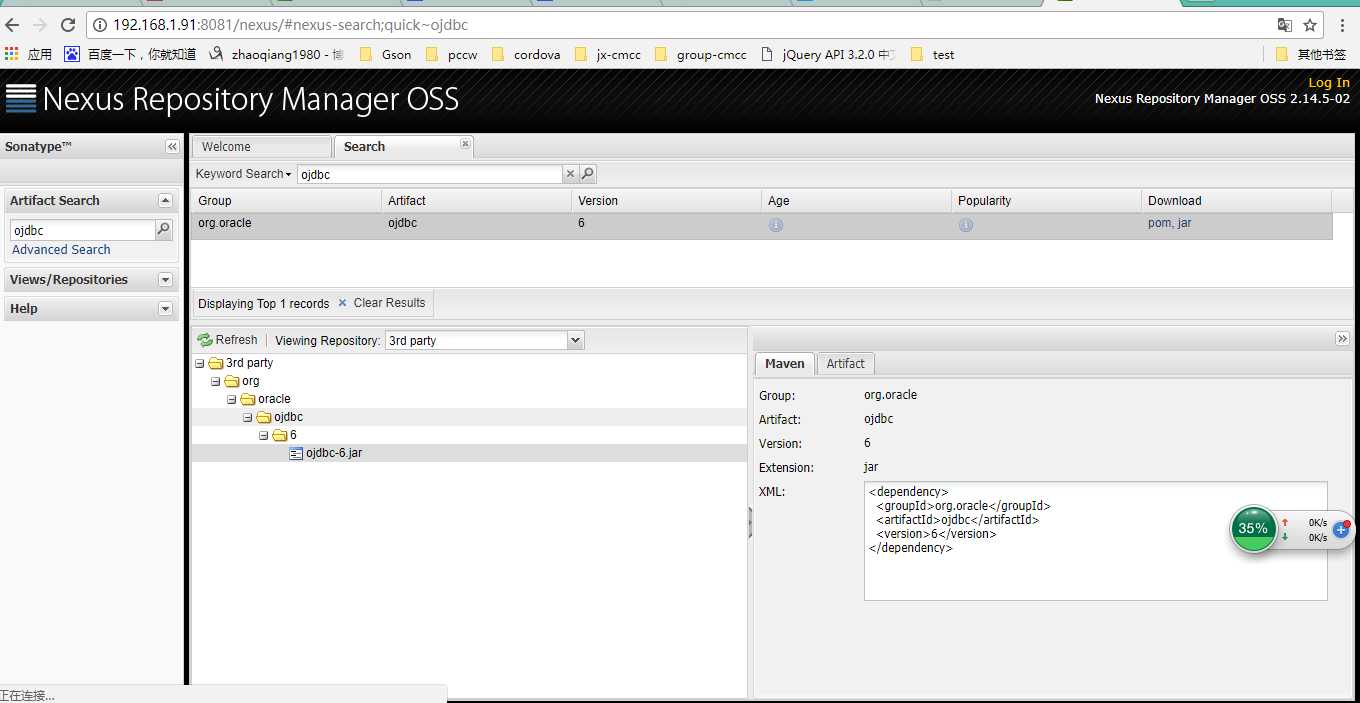Sort by Group column header
The image size is (1360, 703).
click(286, 201)
